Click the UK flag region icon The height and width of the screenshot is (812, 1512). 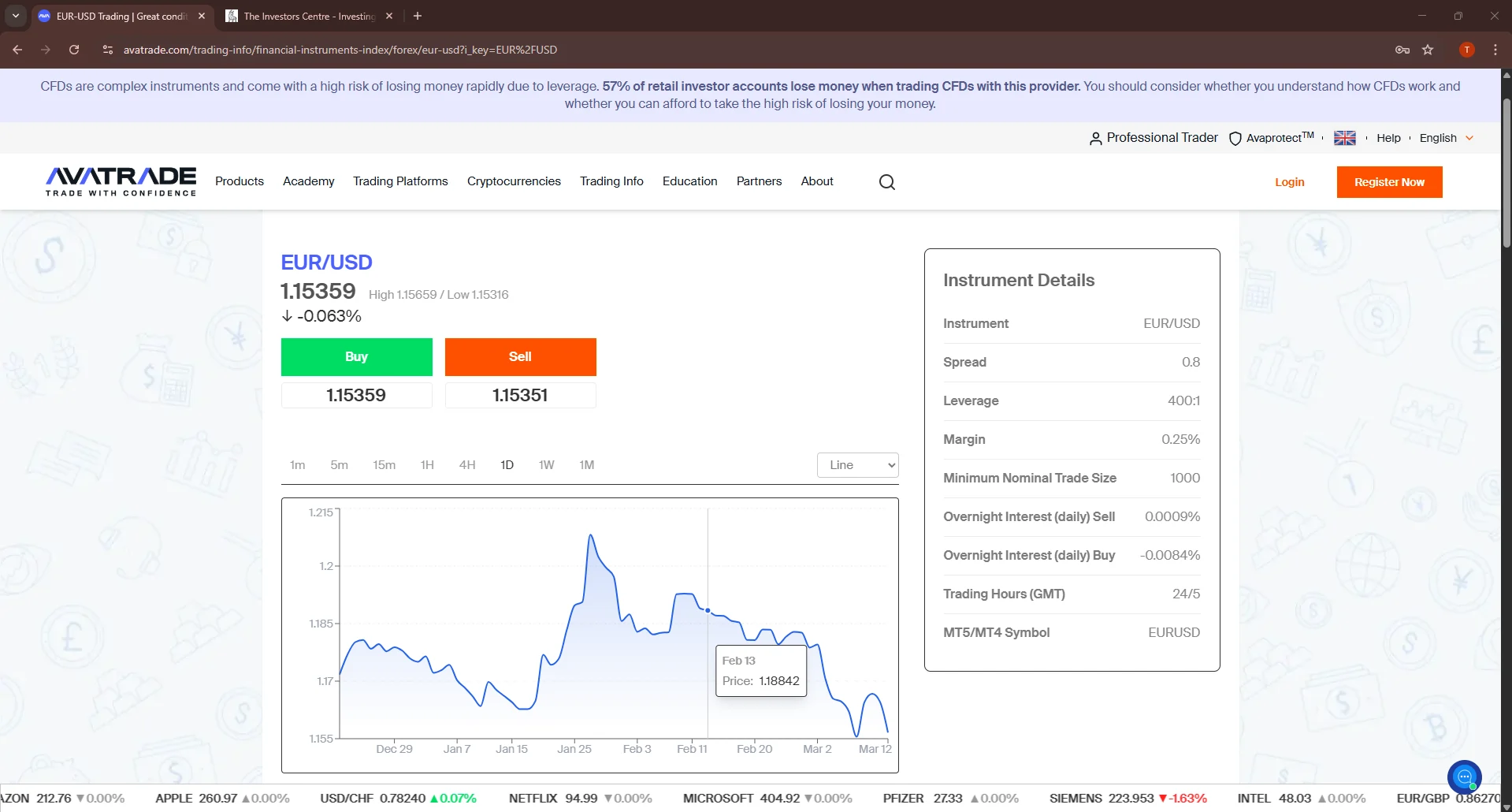pyautogui.click(x=1345, y=138)
